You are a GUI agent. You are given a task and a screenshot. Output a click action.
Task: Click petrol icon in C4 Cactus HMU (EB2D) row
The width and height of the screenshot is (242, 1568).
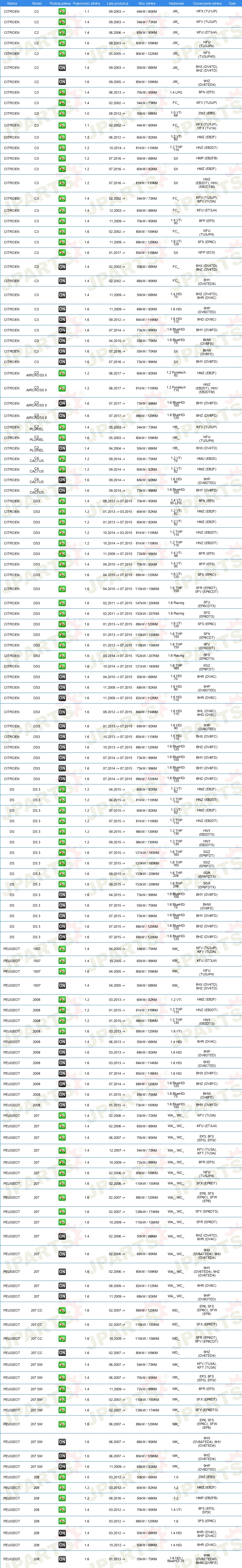[62, 459]
